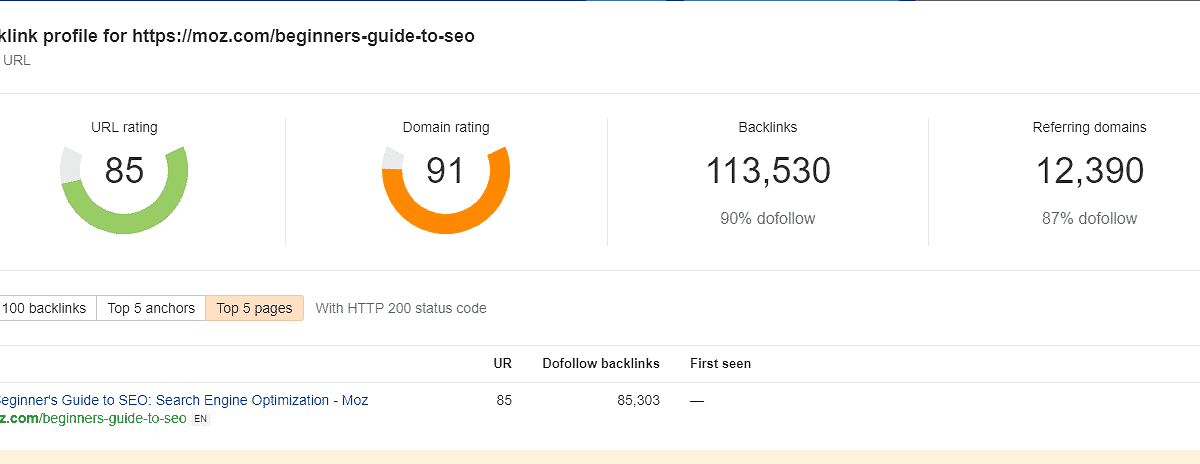Open the 100 backlinks tab
This screenshot has width=1200, height=464.
click(x=47, y=308)
